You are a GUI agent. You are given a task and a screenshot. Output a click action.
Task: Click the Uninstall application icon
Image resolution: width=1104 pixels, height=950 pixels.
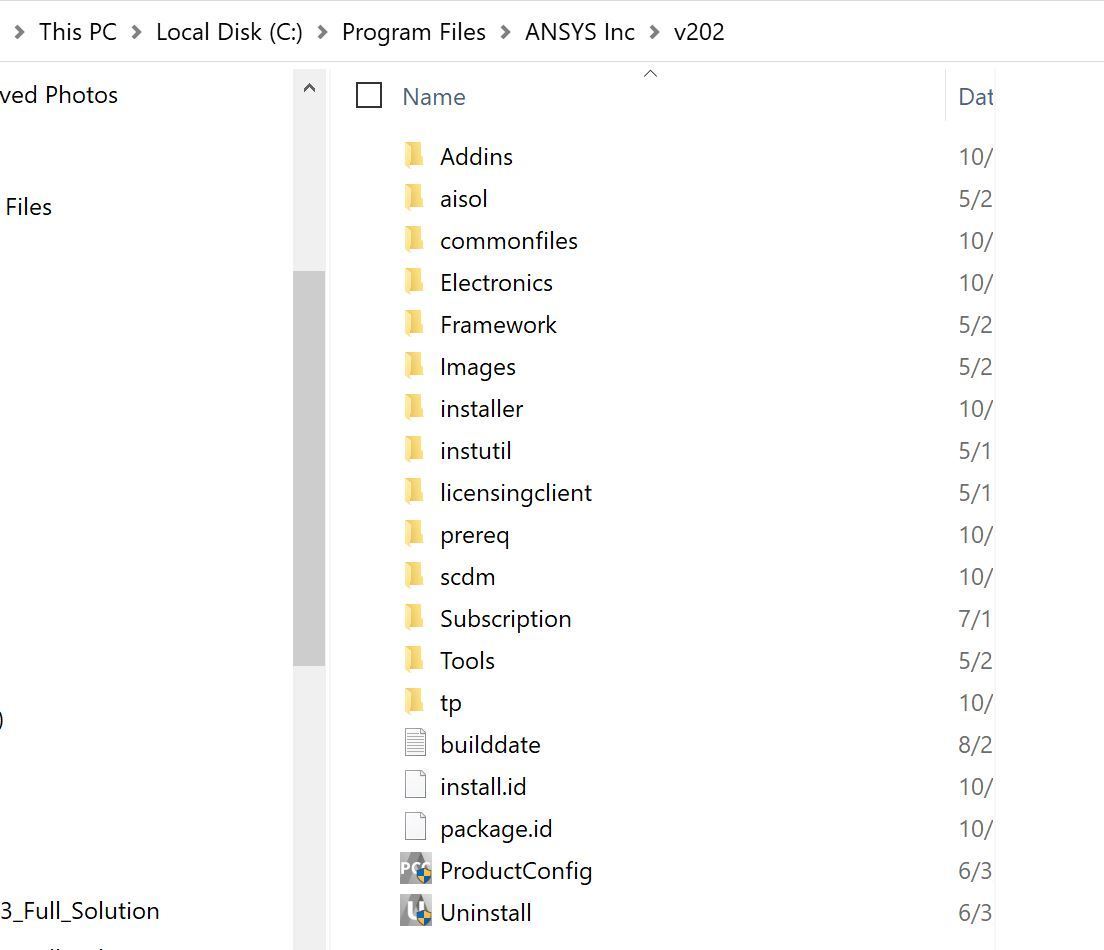(415, 911)
